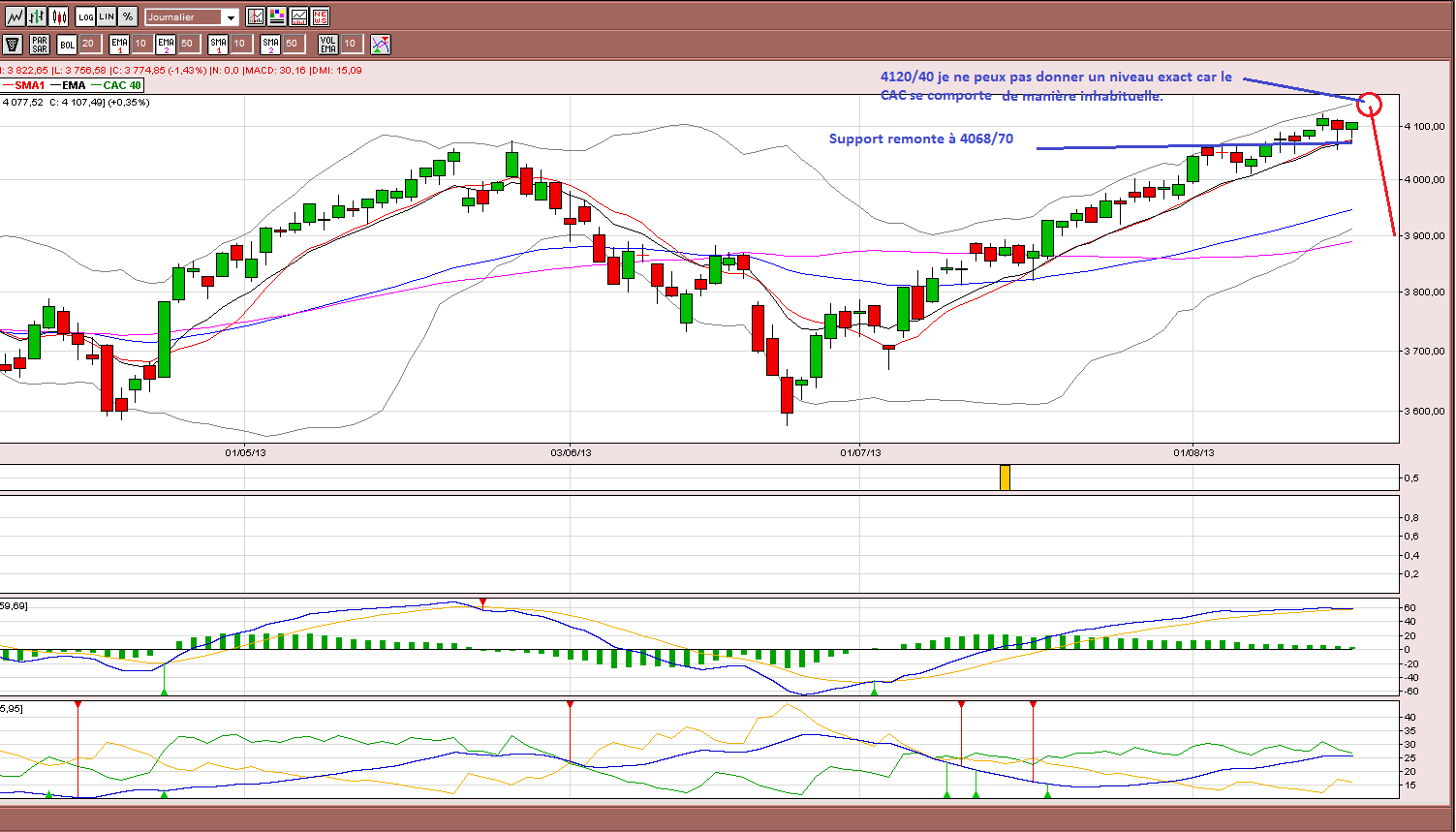Viewport: 1456px width, 832px height.
Task: Click the 01/07/13 date axis label
Action: pyautogui.click(x=859, y=452)
